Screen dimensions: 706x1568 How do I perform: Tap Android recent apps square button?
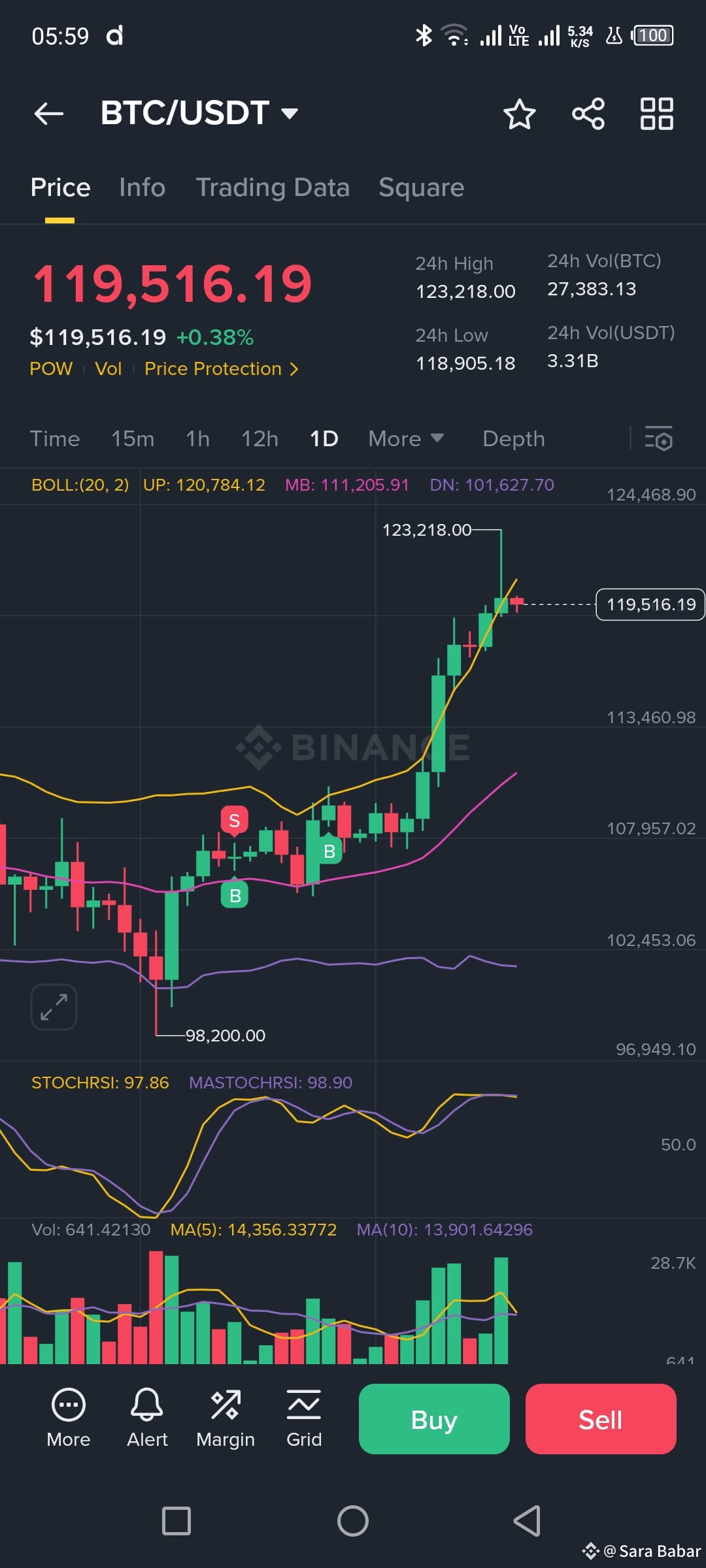pyautogui.click(x=176, y=1521)
